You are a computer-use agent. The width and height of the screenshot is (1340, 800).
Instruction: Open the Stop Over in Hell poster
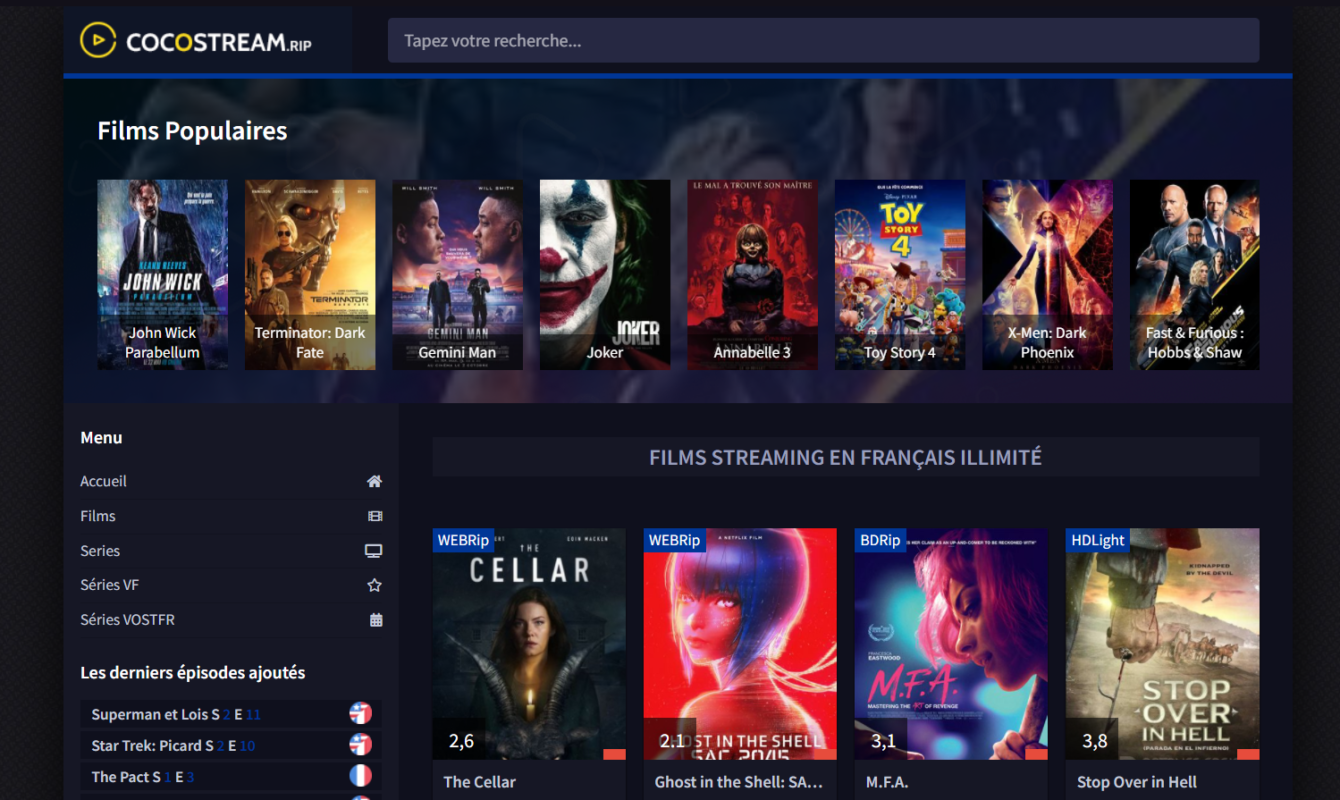[x=1162, y=644]
